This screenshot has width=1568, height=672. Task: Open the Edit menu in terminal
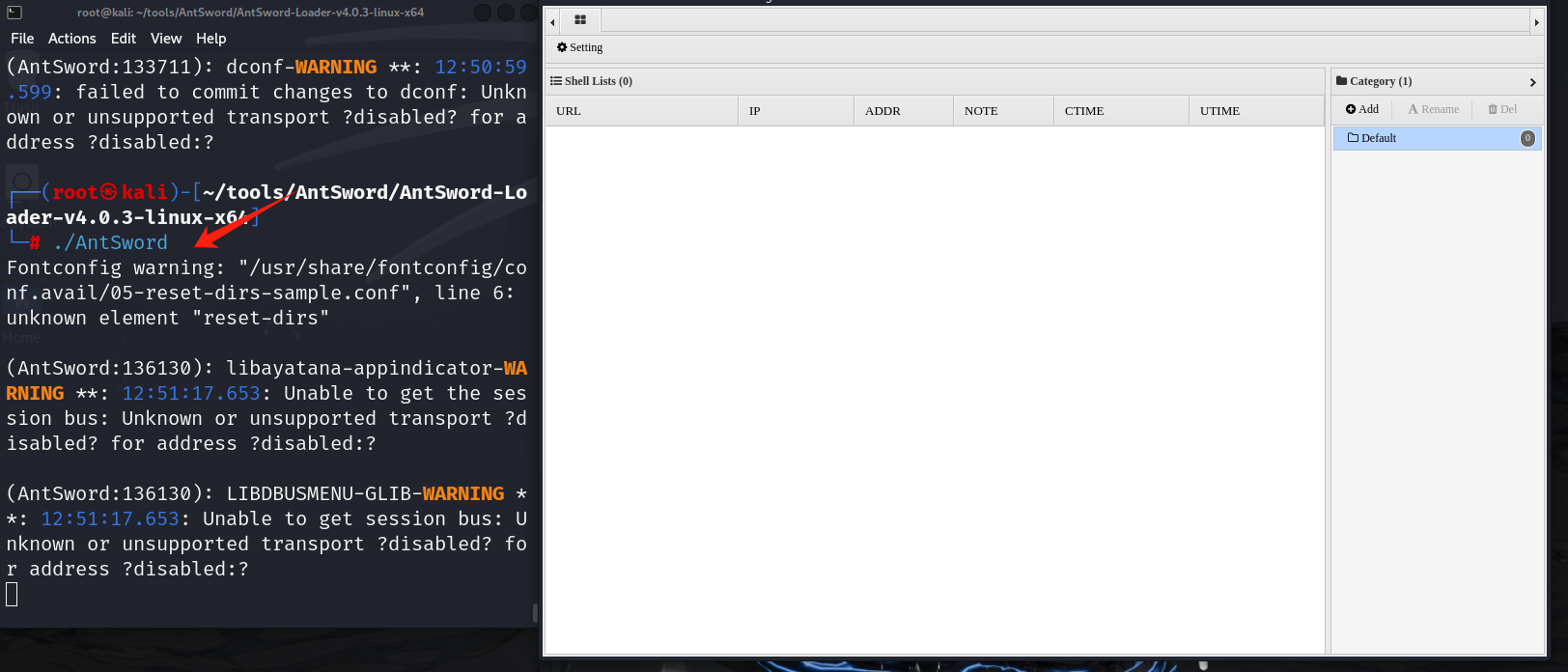(124, 39)
